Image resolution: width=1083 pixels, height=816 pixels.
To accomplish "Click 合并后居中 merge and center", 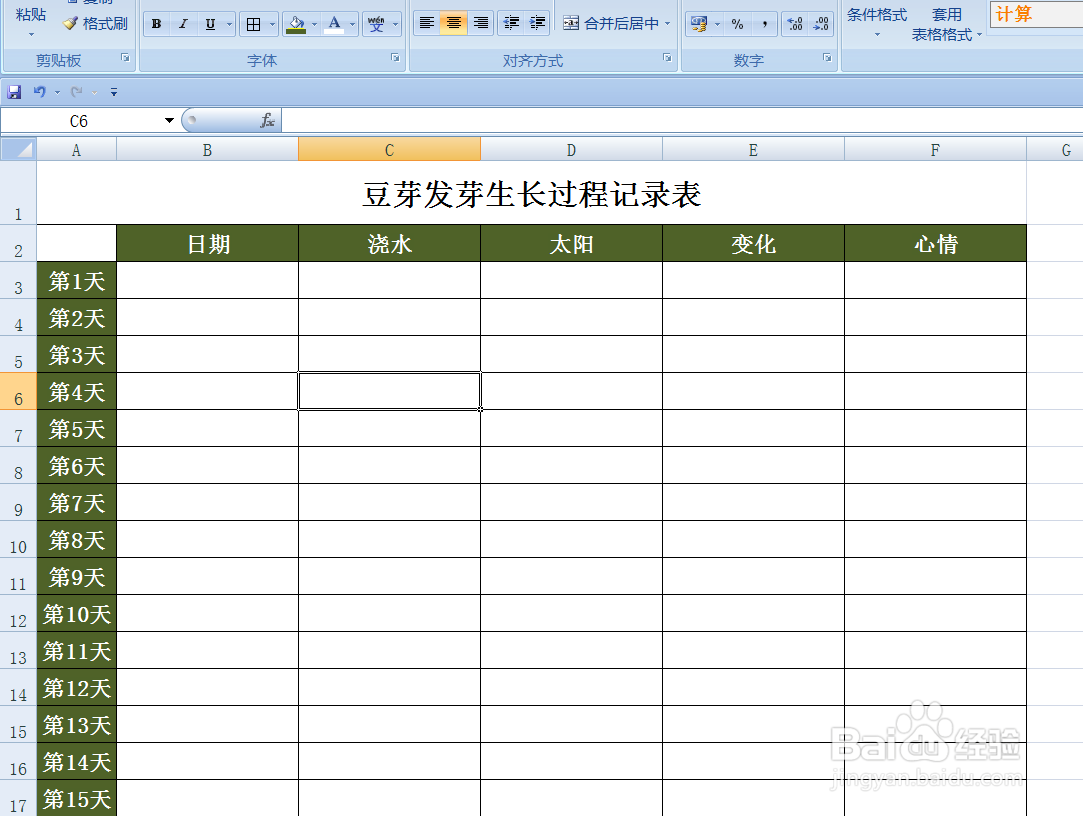I will point(611,23).
